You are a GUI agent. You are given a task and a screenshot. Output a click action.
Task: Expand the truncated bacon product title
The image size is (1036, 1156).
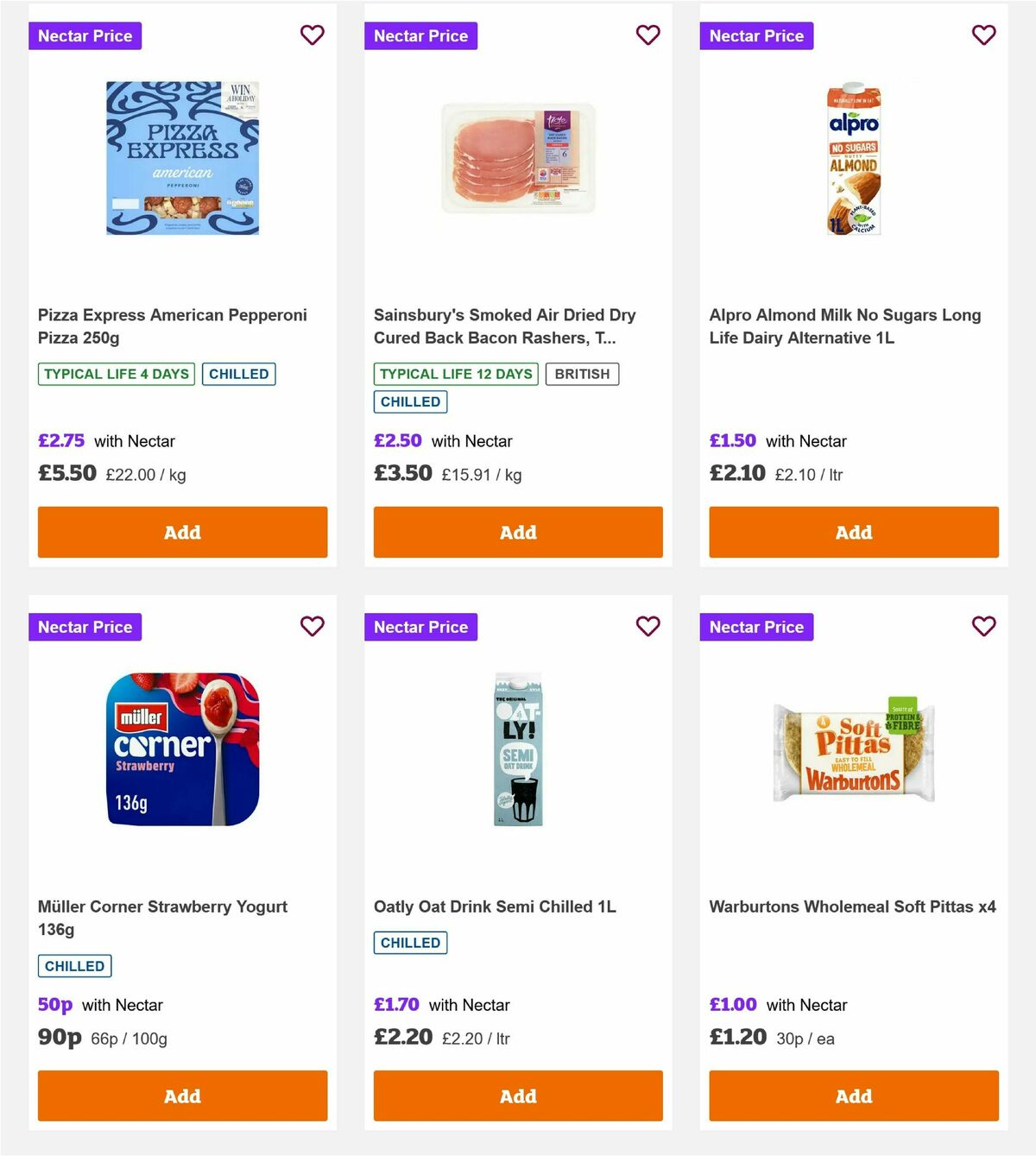505,326
